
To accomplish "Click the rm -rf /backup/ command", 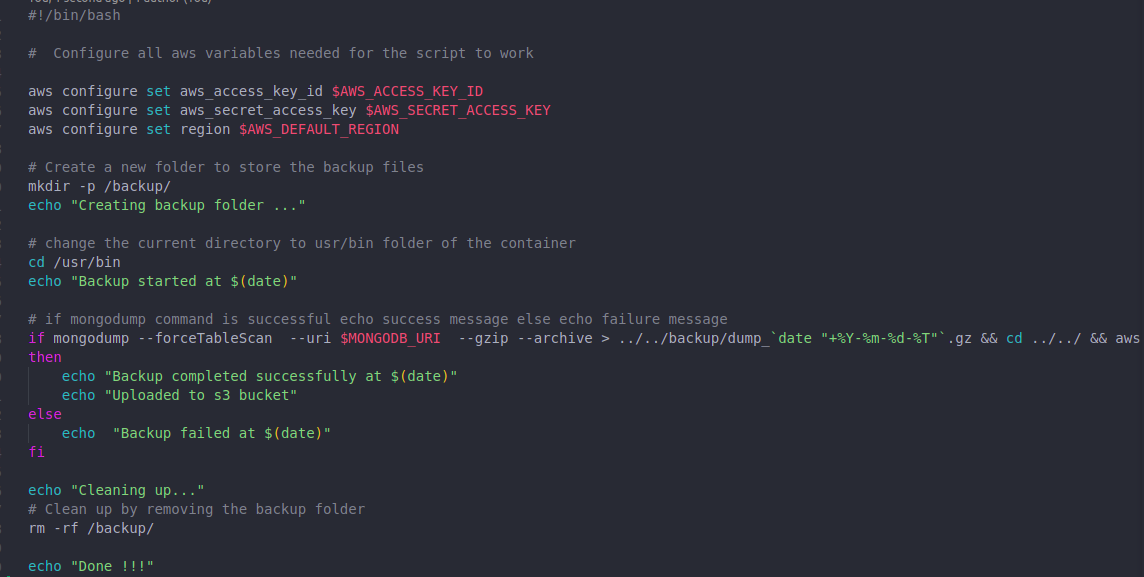I will pos(91,528).
